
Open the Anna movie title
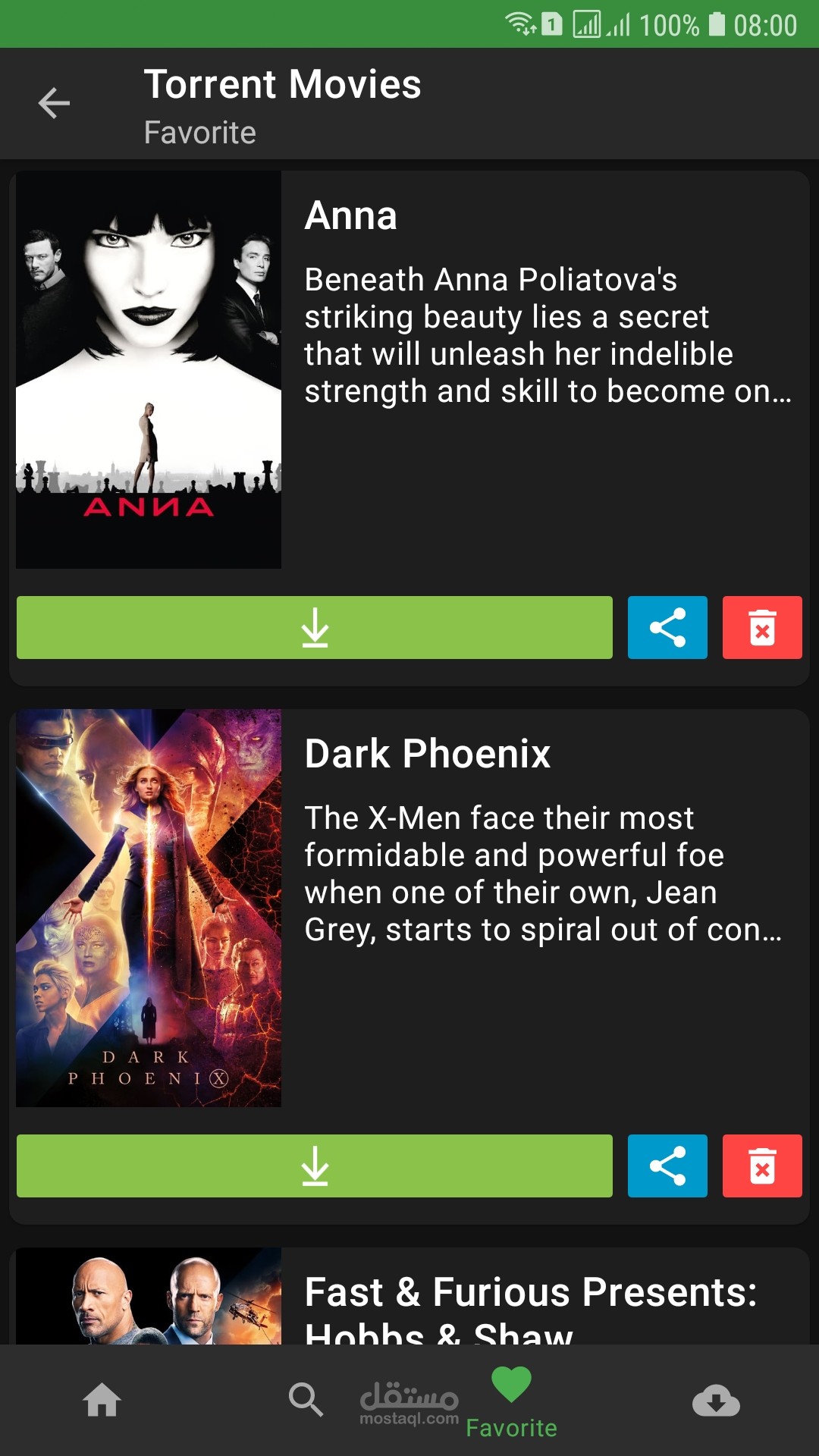click(x=350, y=215)
